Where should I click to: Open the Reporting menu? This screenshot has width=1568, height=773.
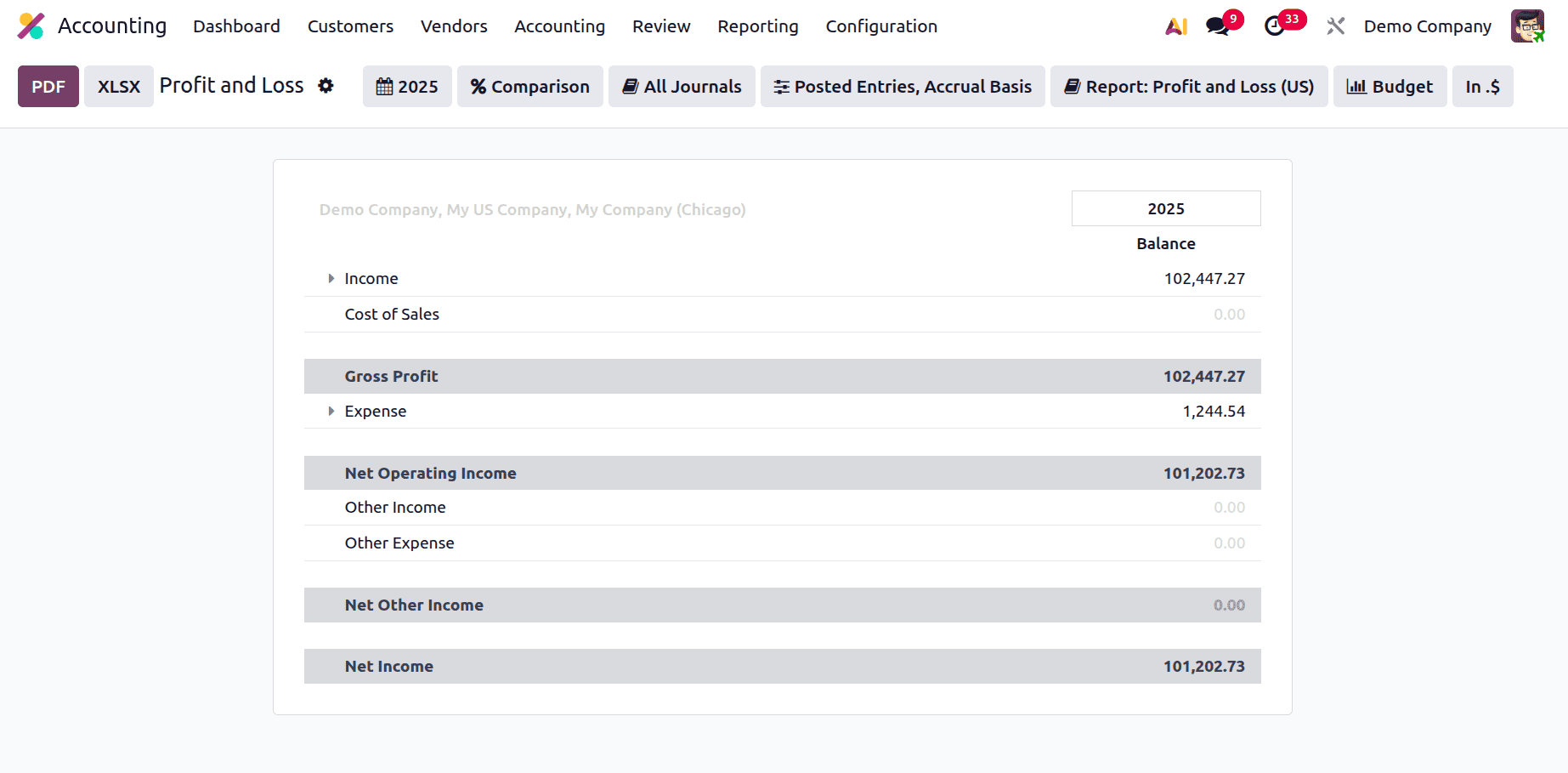click(758, 26)
